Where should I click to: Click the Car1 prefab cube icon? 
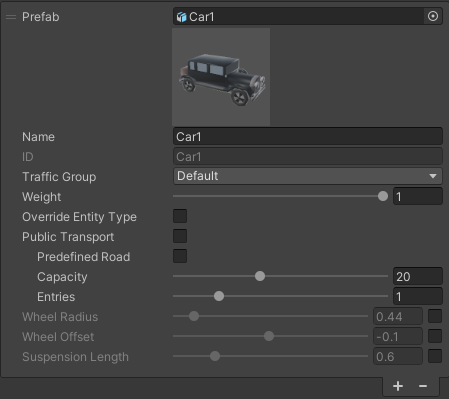(181, 17)
